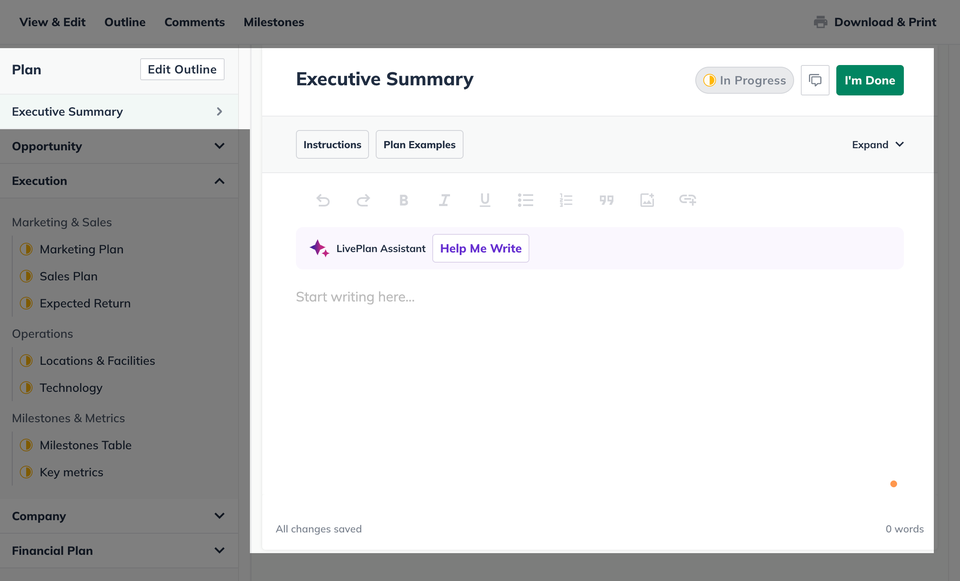The height and width of the screenshot is (581, 960).
Task: Switch to the View & Edit tab
Action: pyautogui.click(x=53, y=22)
